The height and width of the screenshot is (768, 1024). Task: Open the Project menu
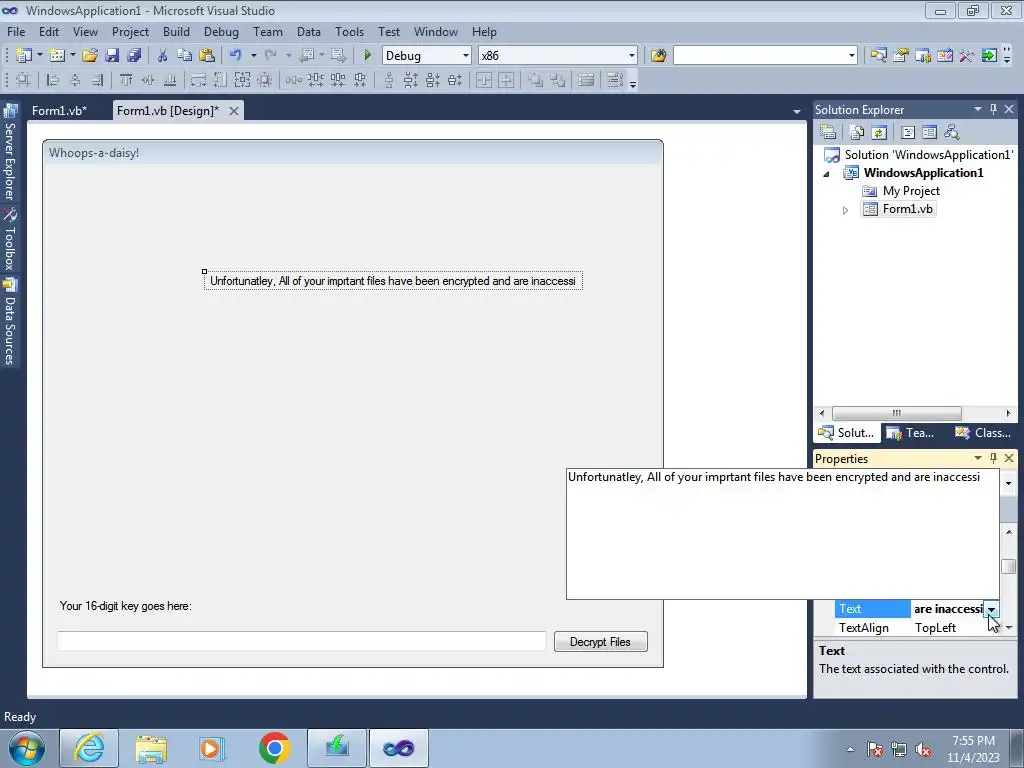coord(130,31)
